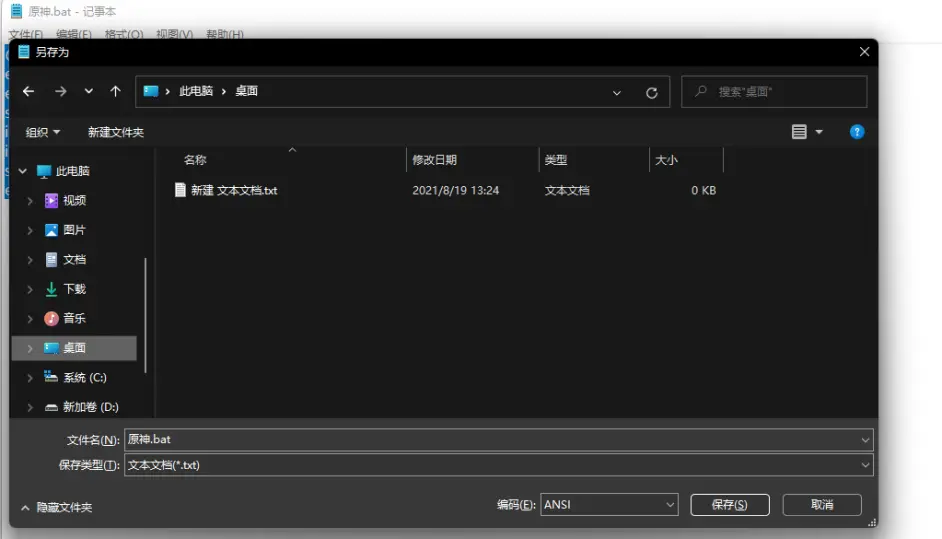Select the file 新建 文本文档.txt
Image resolution: width=942 pixels, height=539 pixels.
[x=226, y=190]
